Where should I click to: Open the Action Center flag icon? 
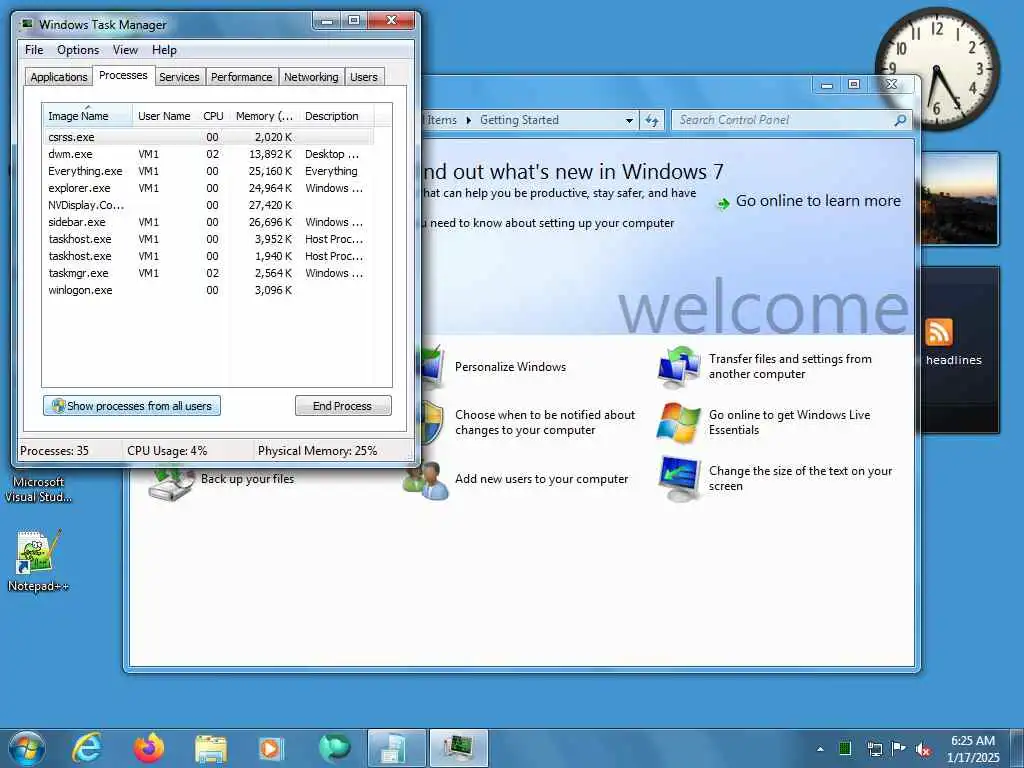(898, 748)
